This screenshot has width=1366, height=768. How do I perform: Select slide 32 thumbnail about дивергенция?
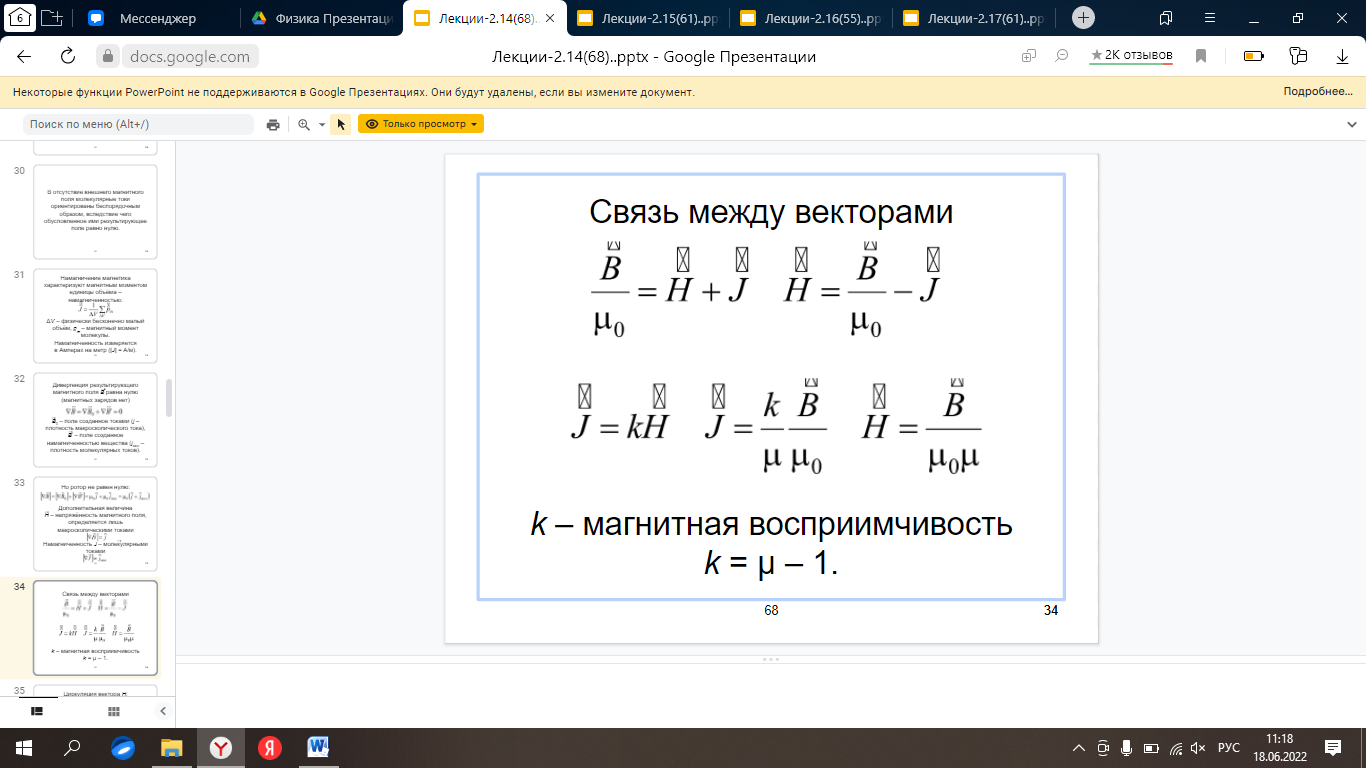click(x=95, y=420)
